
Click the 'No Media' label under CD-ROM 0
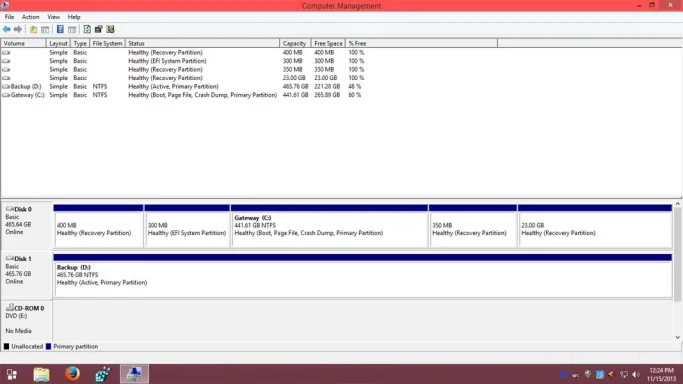pos(18,331)
